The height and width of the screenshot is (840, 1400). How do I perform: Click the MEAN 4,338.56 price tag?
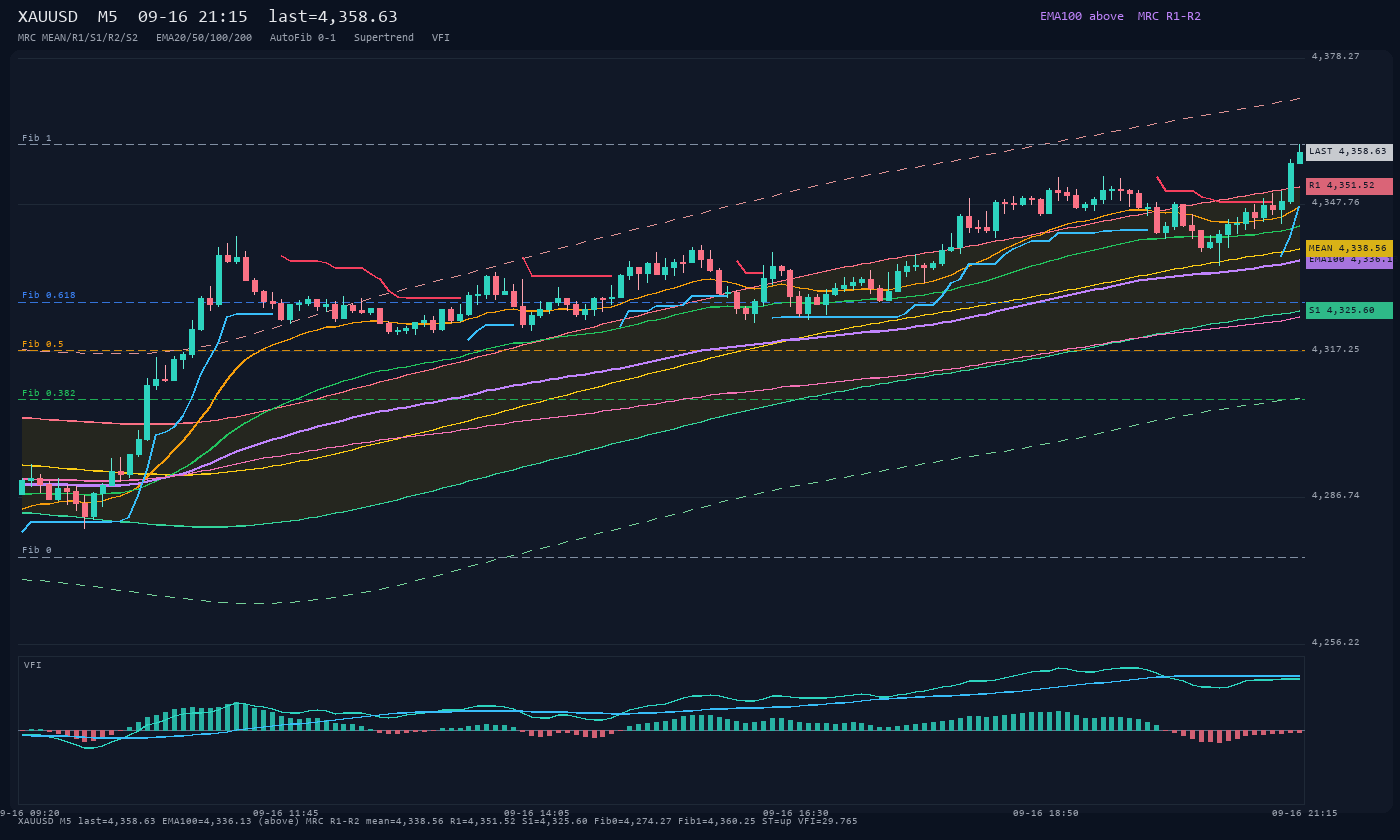click(x=1349, y=248)
